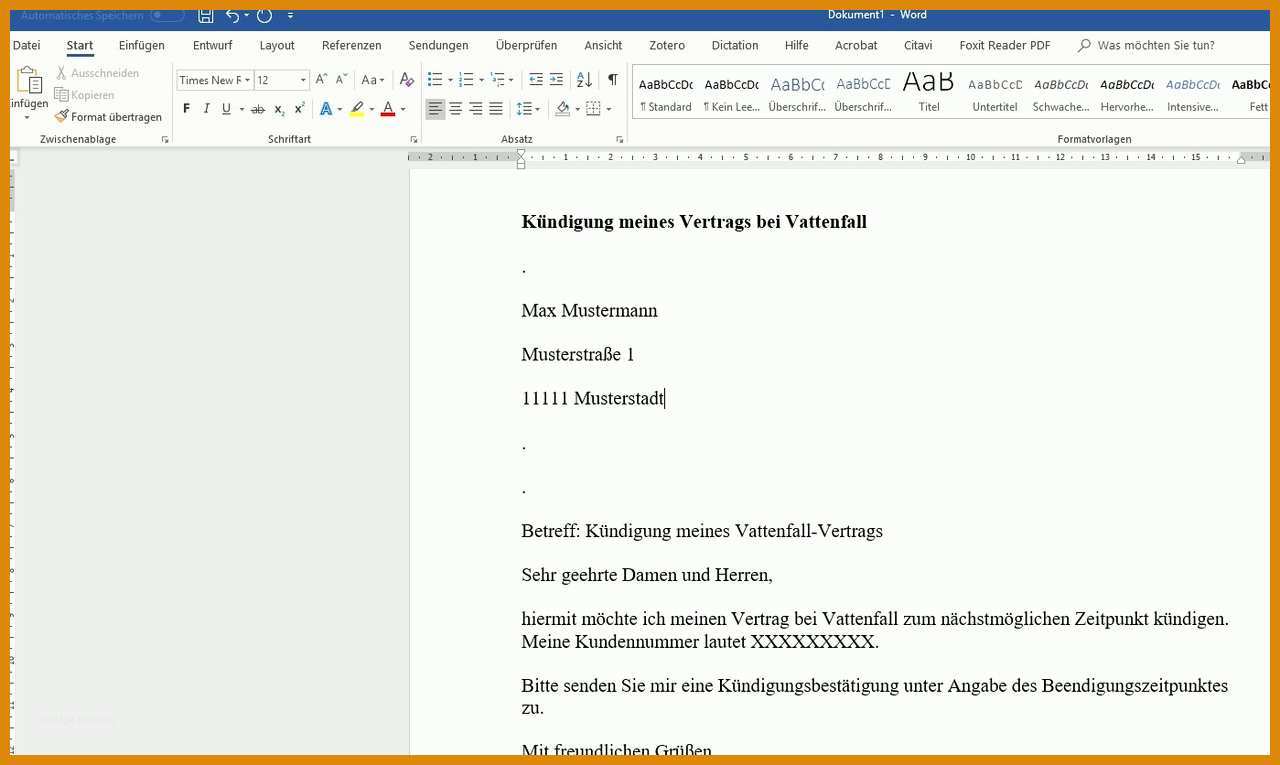
Task: Toggle the Automatisches Speichern switch
Action: pos(167,15)
